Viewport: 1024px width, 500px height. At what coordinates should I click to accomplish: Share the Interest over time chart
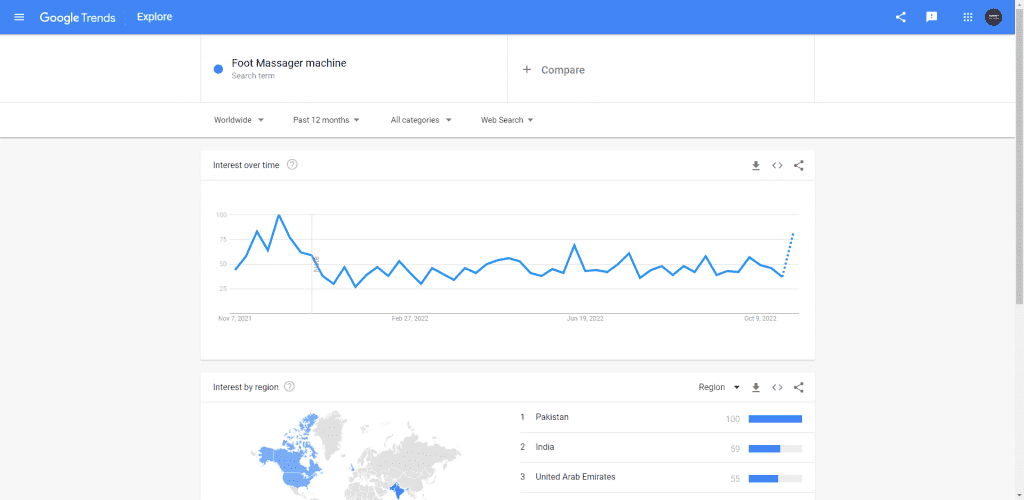click(x=798, y=165)
